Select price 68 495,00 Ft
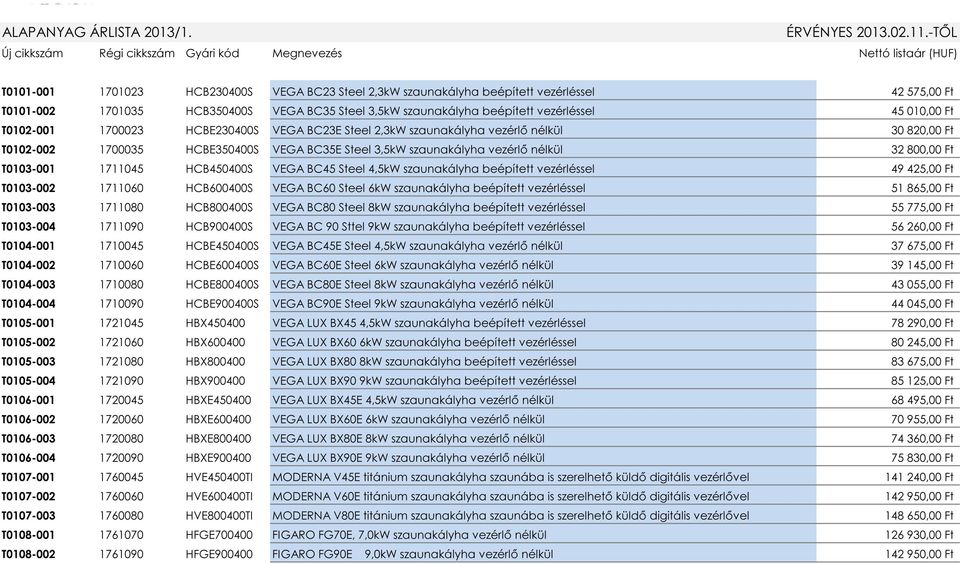Viewport: 960px width, 564px height. pyautogui.click(x=923, y=400)
